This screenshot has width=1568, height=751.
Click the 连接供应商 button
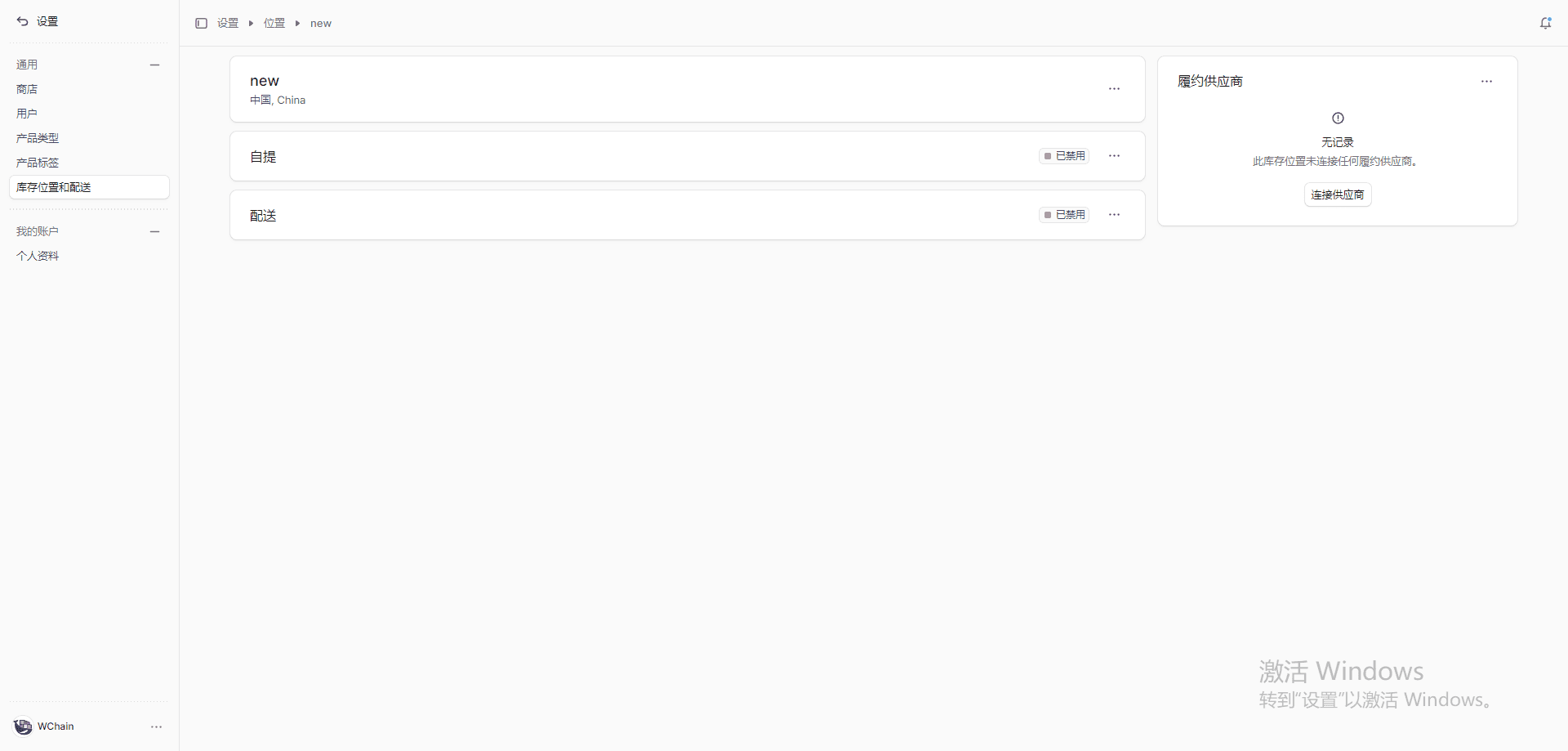[x=1337, y=194]
